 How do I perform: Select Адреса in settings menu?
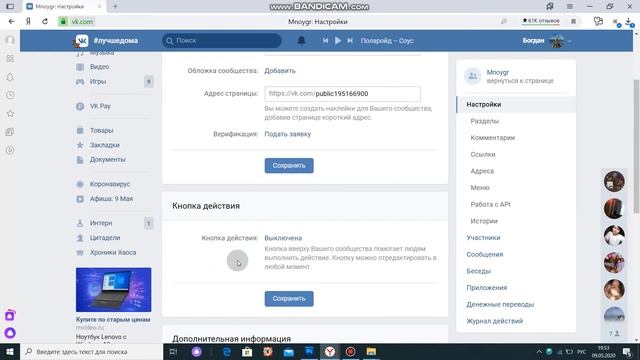[x=482, y=171]
